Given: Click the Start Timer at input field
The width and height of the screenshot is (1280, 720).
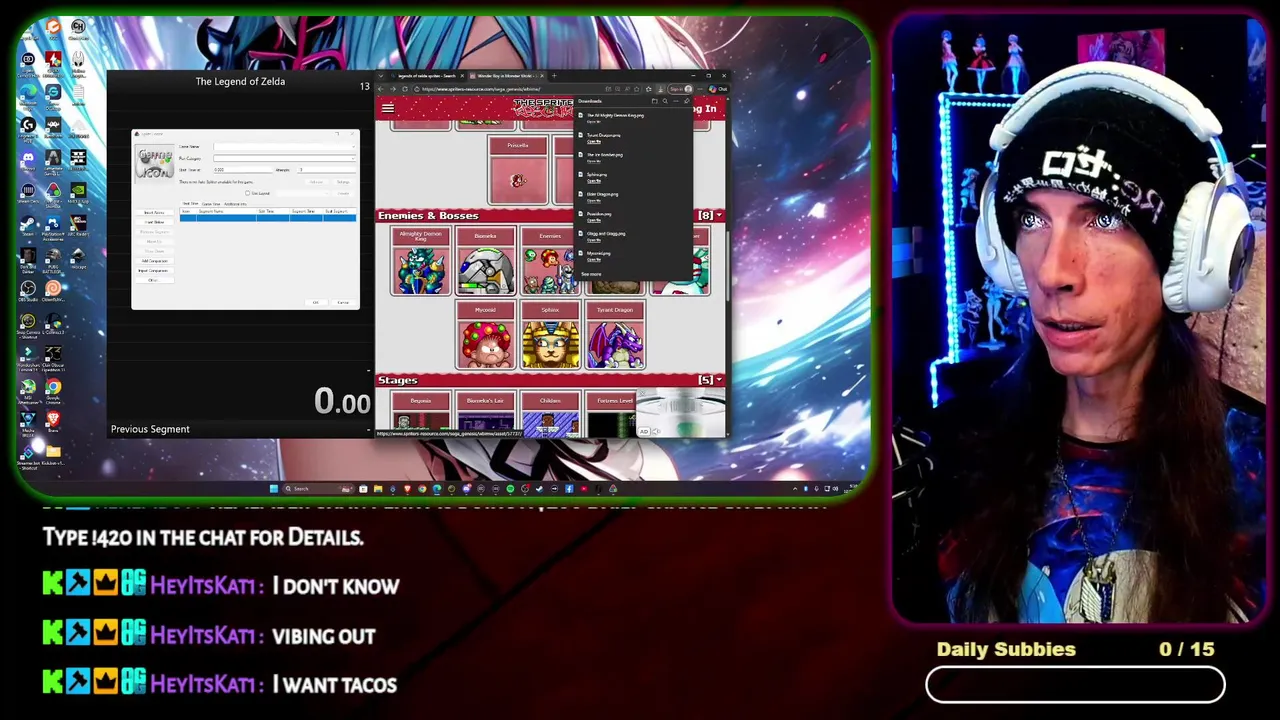Looking at the screenshot, I should (x=243, y=170).
